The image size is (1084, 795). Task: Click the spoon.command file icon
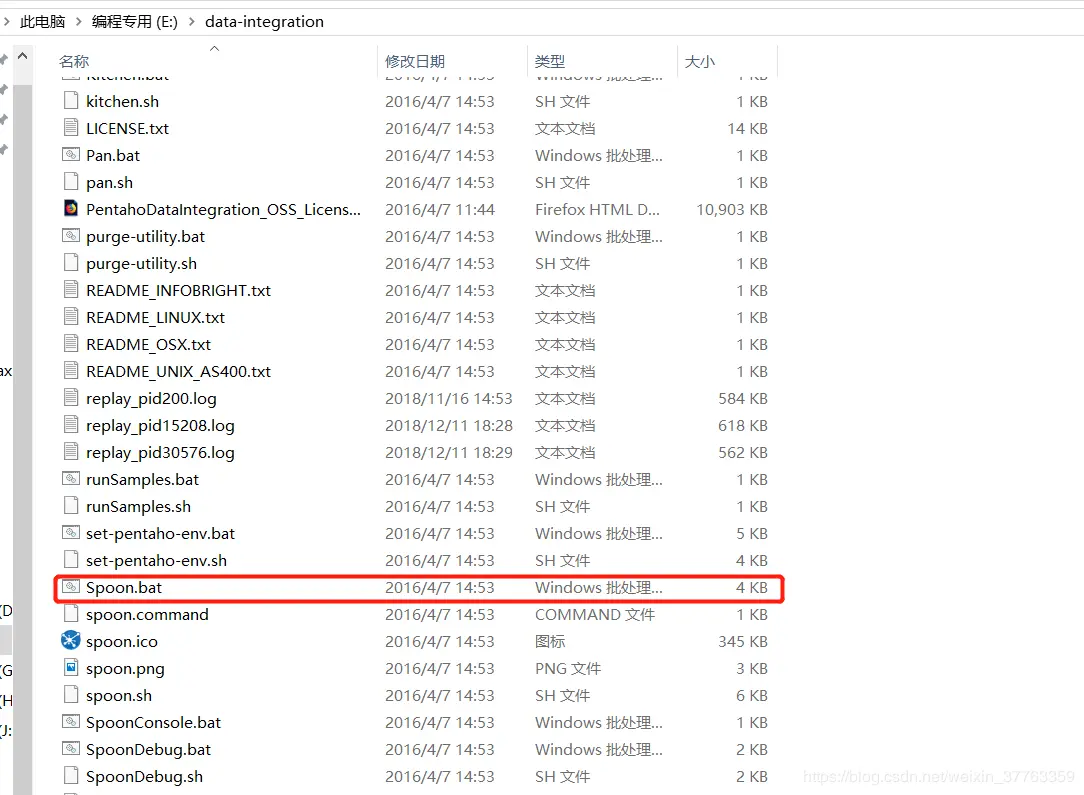(x=71, y=614)
